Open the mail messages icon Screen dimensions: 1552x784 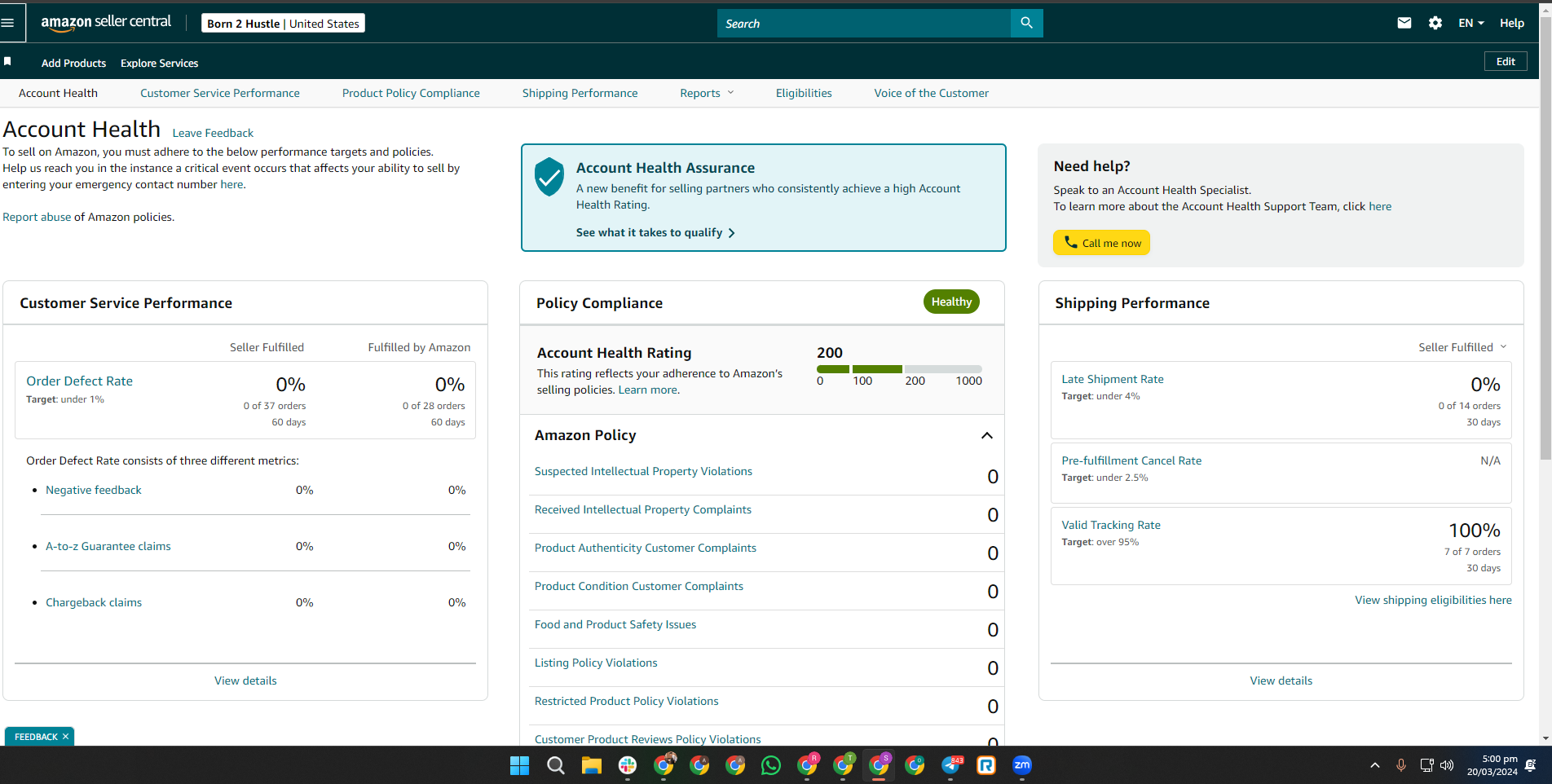pos(1404,23)
